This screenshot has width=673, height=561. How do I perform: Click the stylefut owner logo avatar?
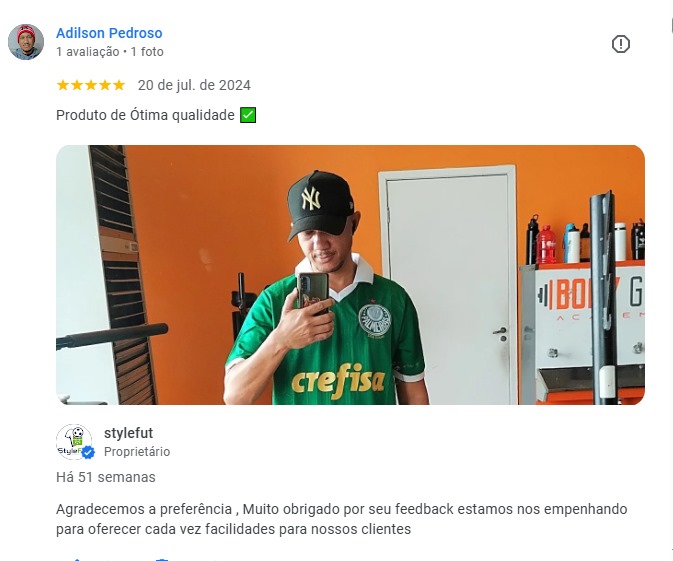tap(74, 442)
